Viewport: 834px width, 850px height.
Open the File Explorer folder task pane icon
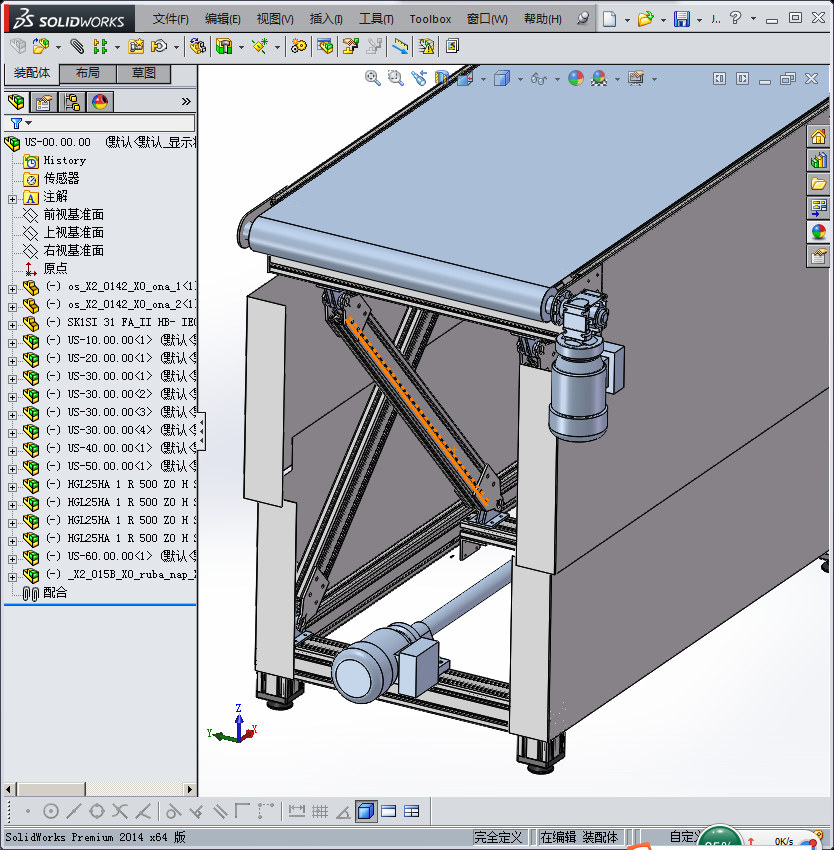[819, 184]
